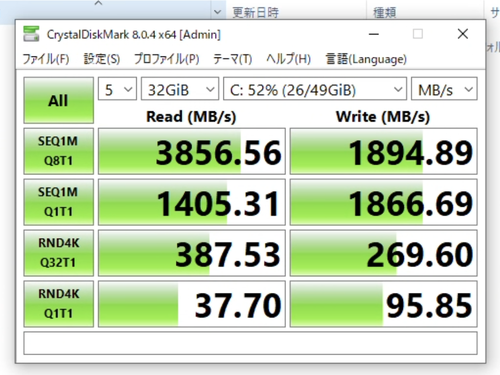The width and height of the screenshot is (500, 375).
Task: Open the test size dropdown showing 32GiB
Action: point(180,89)
